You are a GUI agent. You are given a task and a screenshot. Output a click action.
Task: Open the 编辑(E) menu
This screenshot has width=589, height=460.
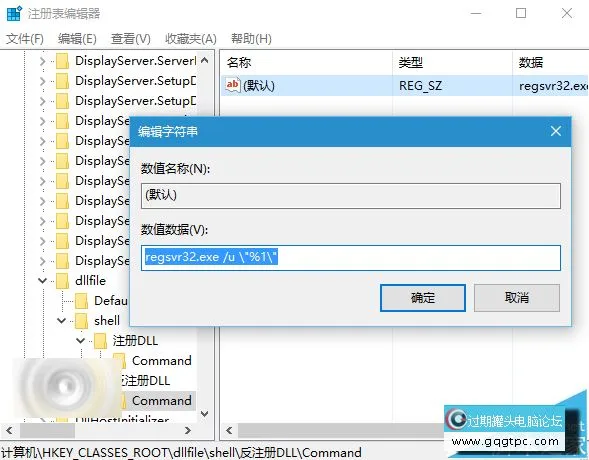[77, 39]
